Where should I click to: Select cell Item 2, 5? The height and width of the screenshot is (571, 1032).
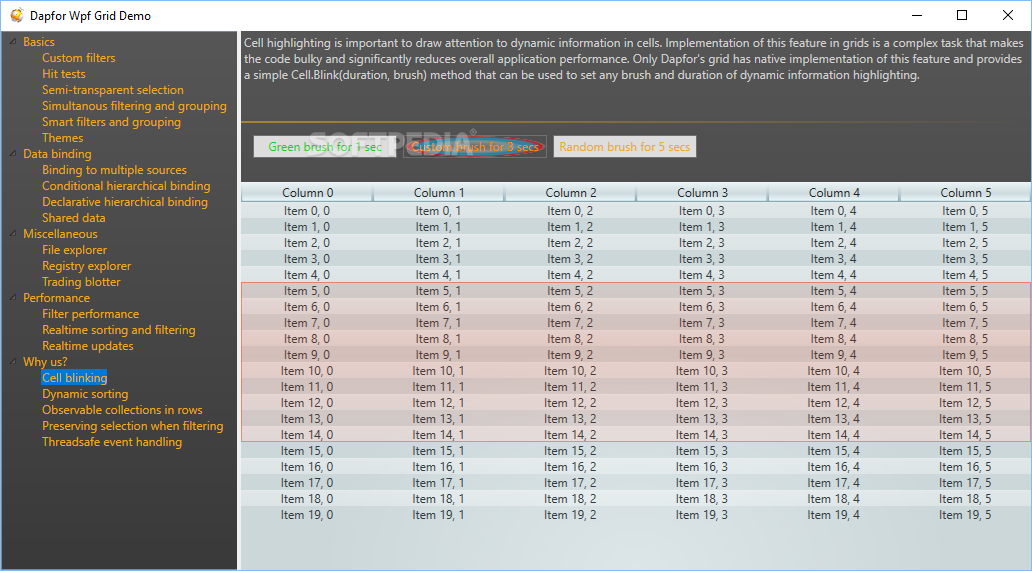[965, 243]
